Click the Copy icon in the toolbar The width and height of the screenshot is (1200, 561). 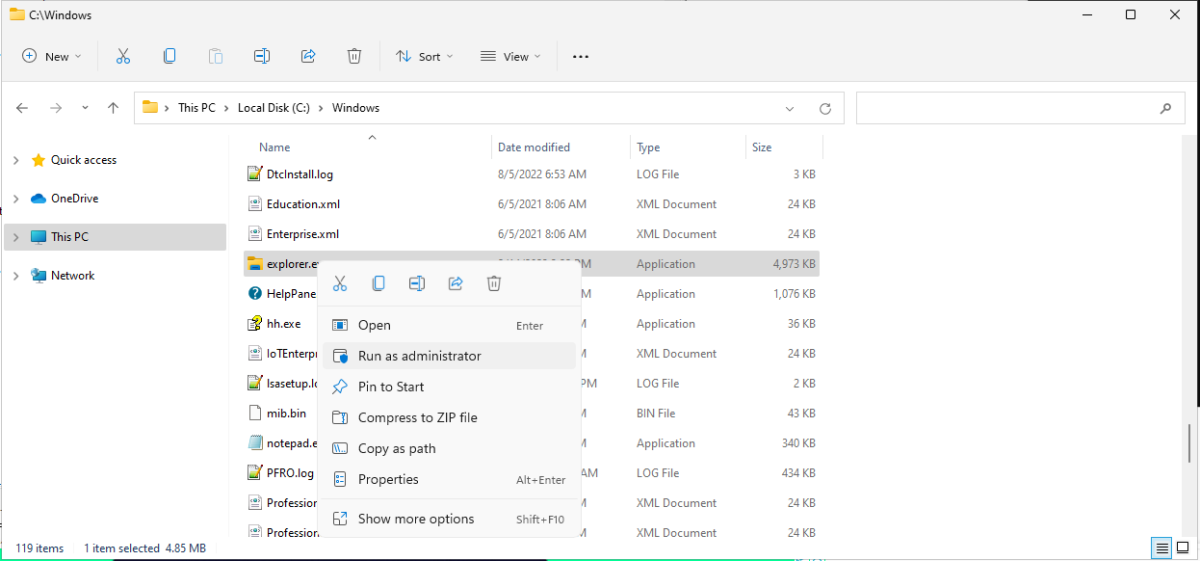point(169,57)
